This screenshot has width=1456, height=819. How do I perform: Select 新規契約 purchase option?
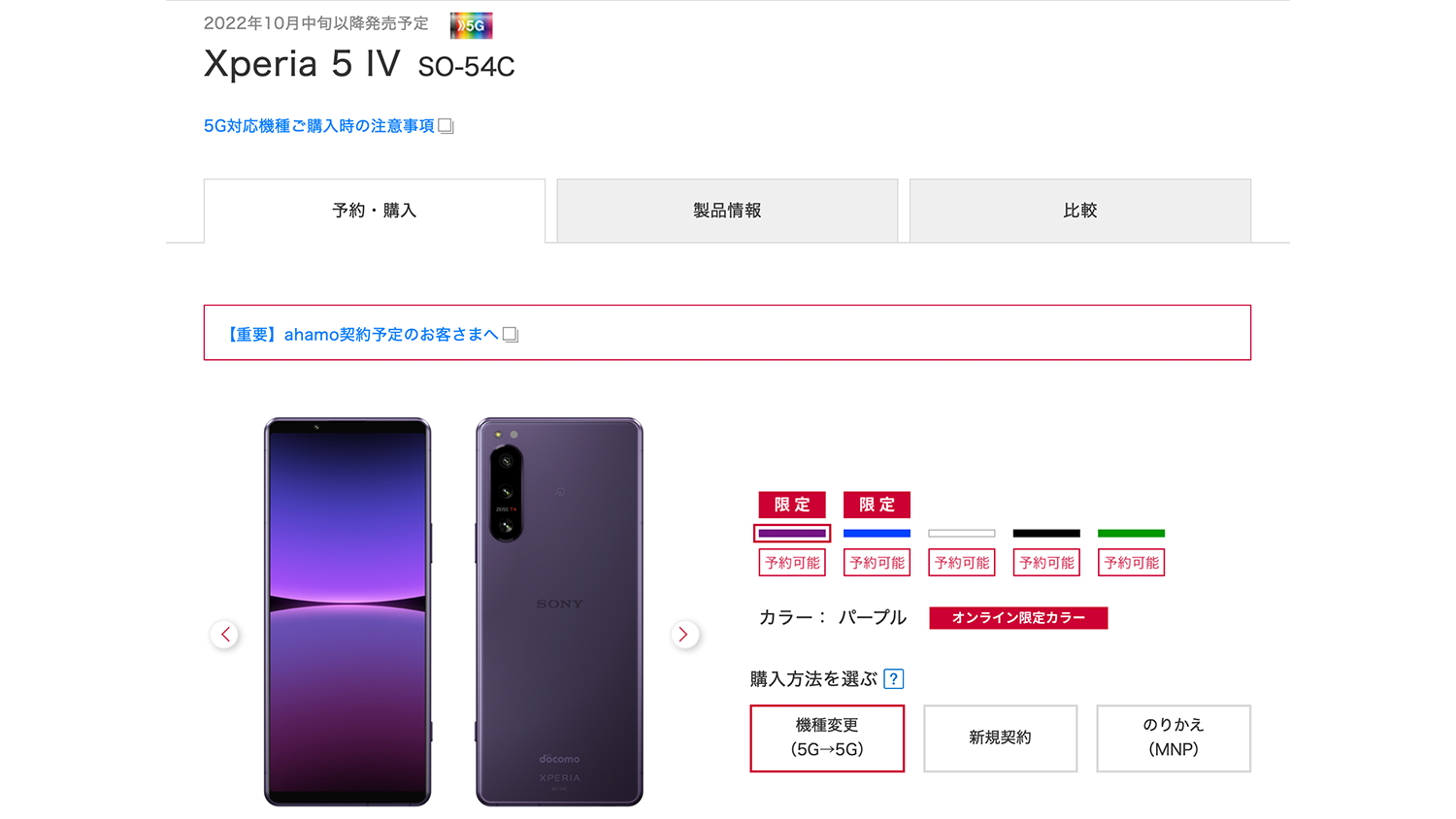click(1000, 738)
